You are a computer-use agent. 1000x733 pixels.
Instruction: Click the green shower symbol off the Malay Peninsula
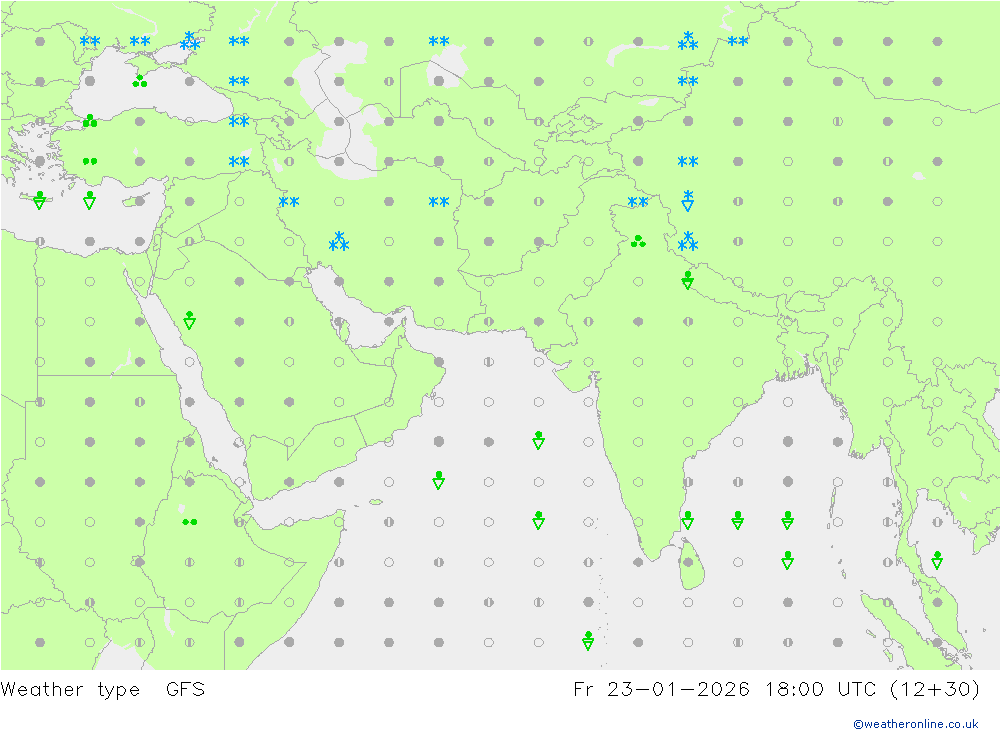937,561
